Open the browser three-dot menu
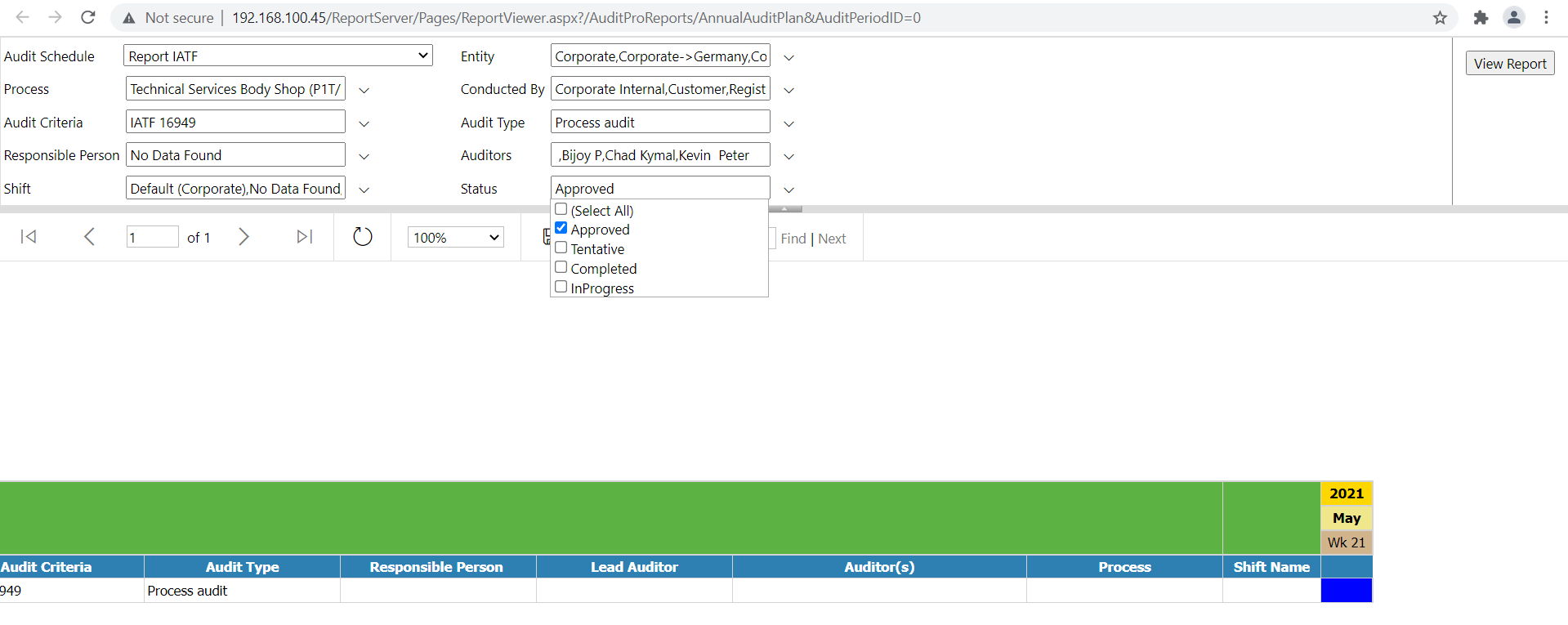 coord(1546,17)
